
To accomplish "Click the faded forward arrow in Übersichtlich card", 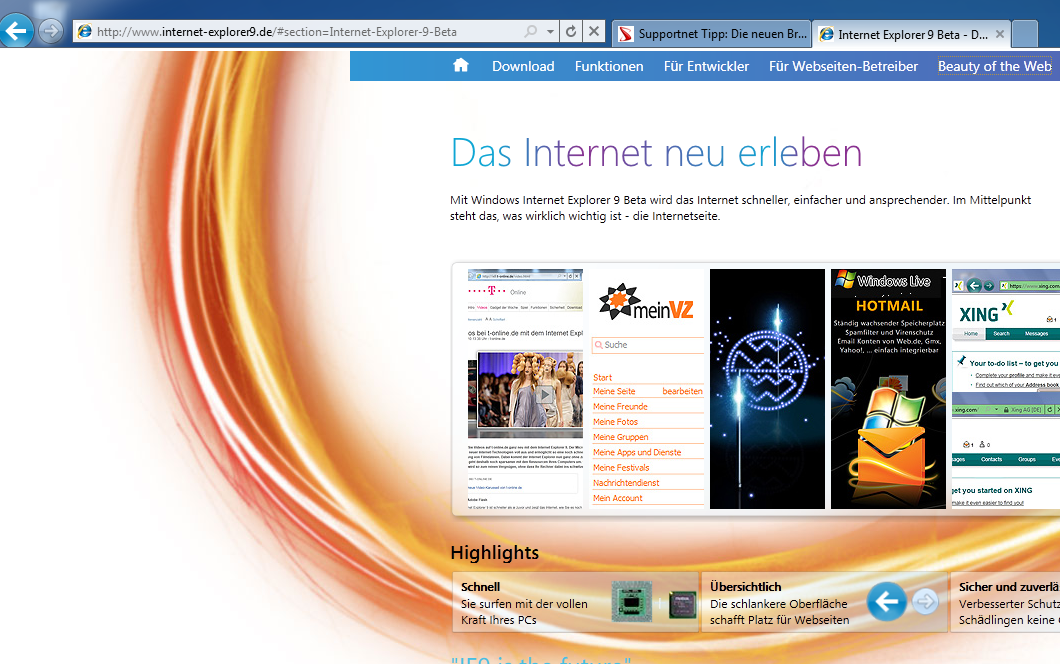I will [925, 601].
